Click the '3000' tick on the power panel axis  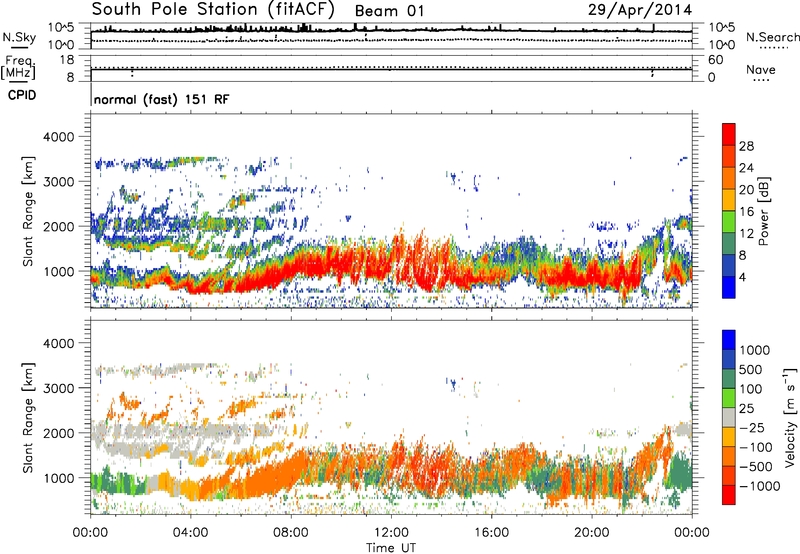click(x=59, y=182)
